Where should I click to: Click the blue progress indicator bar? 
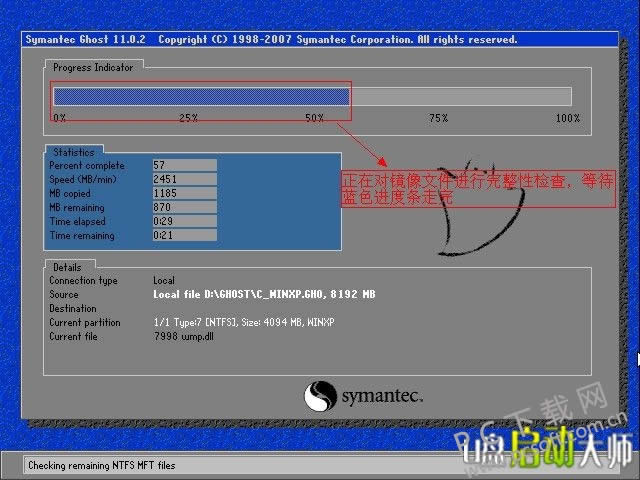coord(202,97)
